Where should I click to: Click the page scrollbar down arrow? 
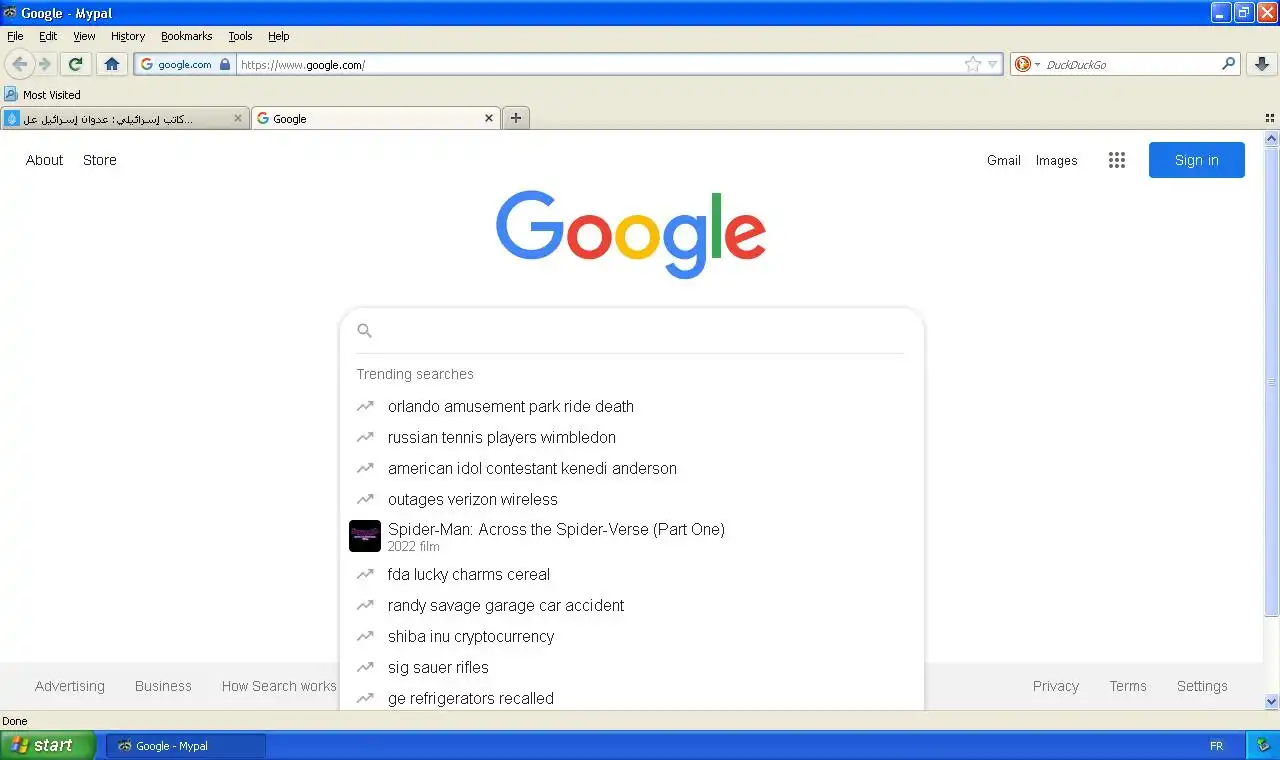click(x=1272, y=702)
